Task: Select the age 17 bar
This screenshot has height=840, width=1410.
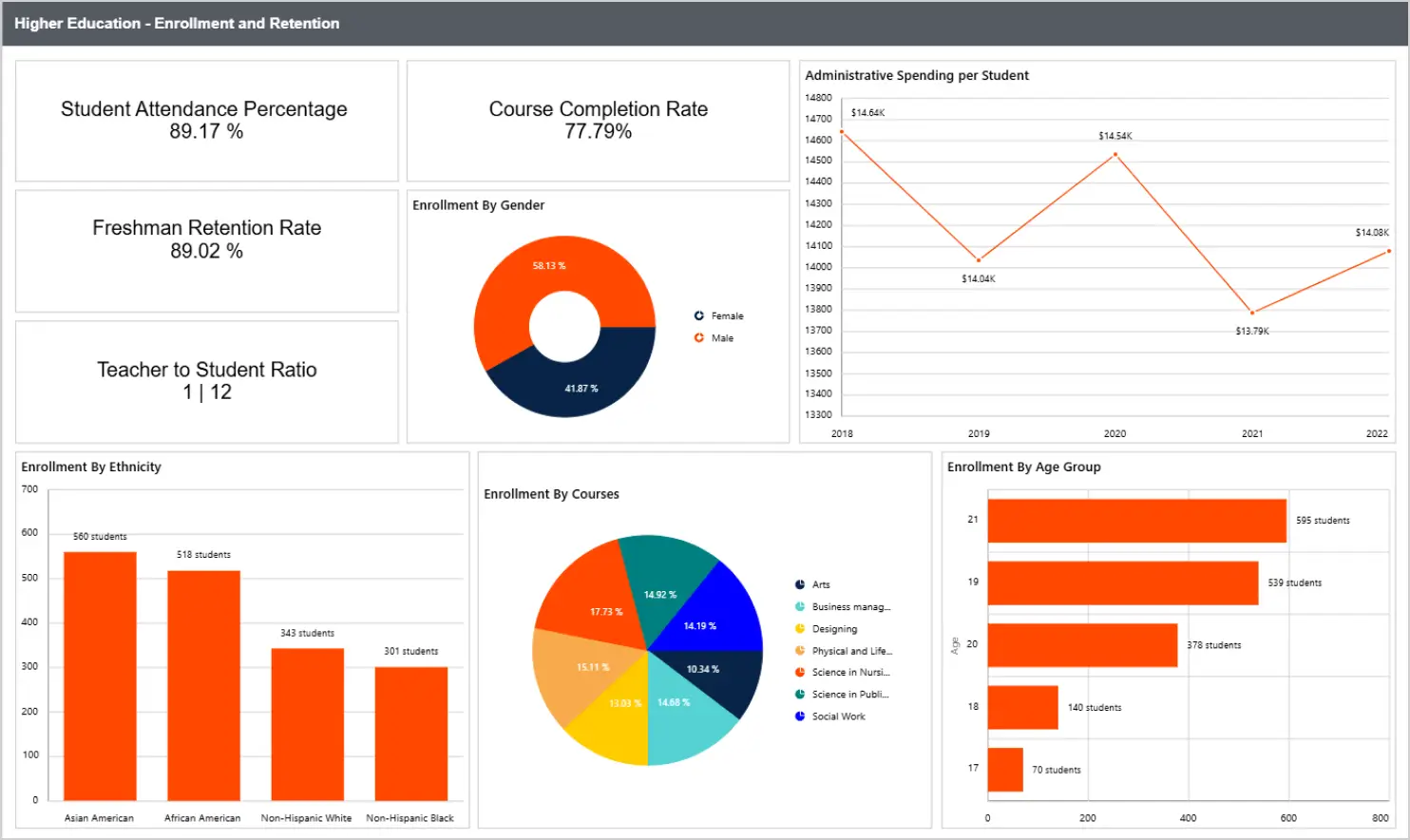Action: pos(1005,770)
